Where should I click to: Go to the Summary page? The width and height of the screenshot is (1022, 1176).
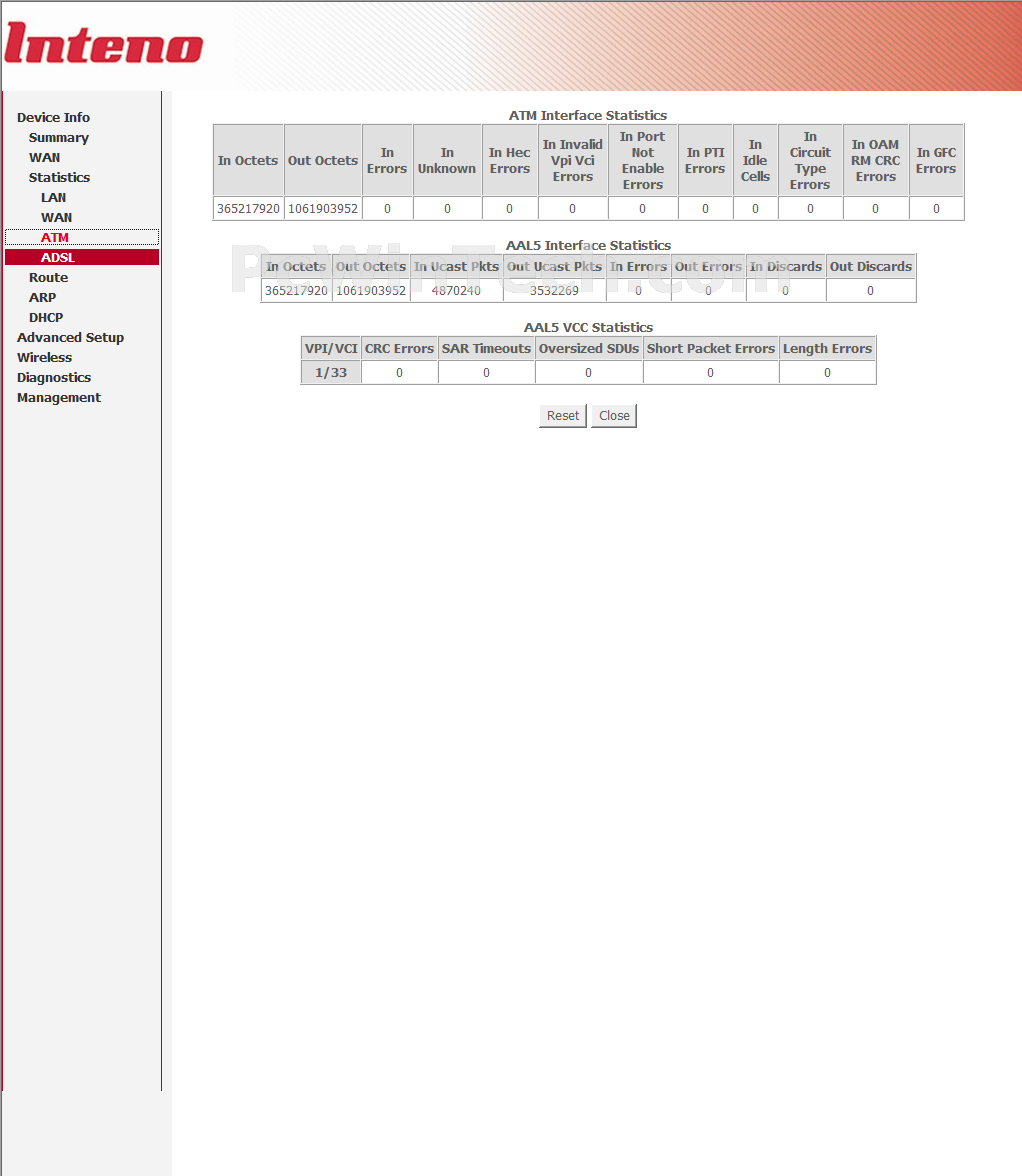point(58,138)
